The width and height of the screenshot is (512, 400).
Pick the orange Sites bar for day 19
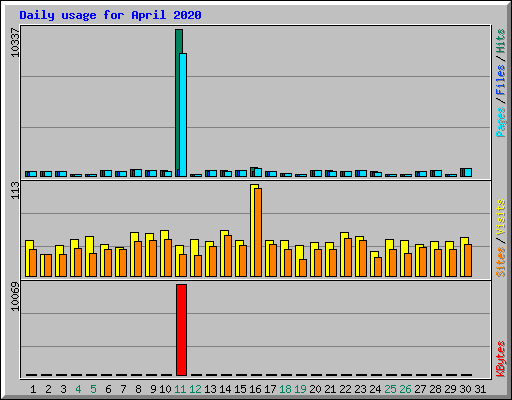point(303,268)
